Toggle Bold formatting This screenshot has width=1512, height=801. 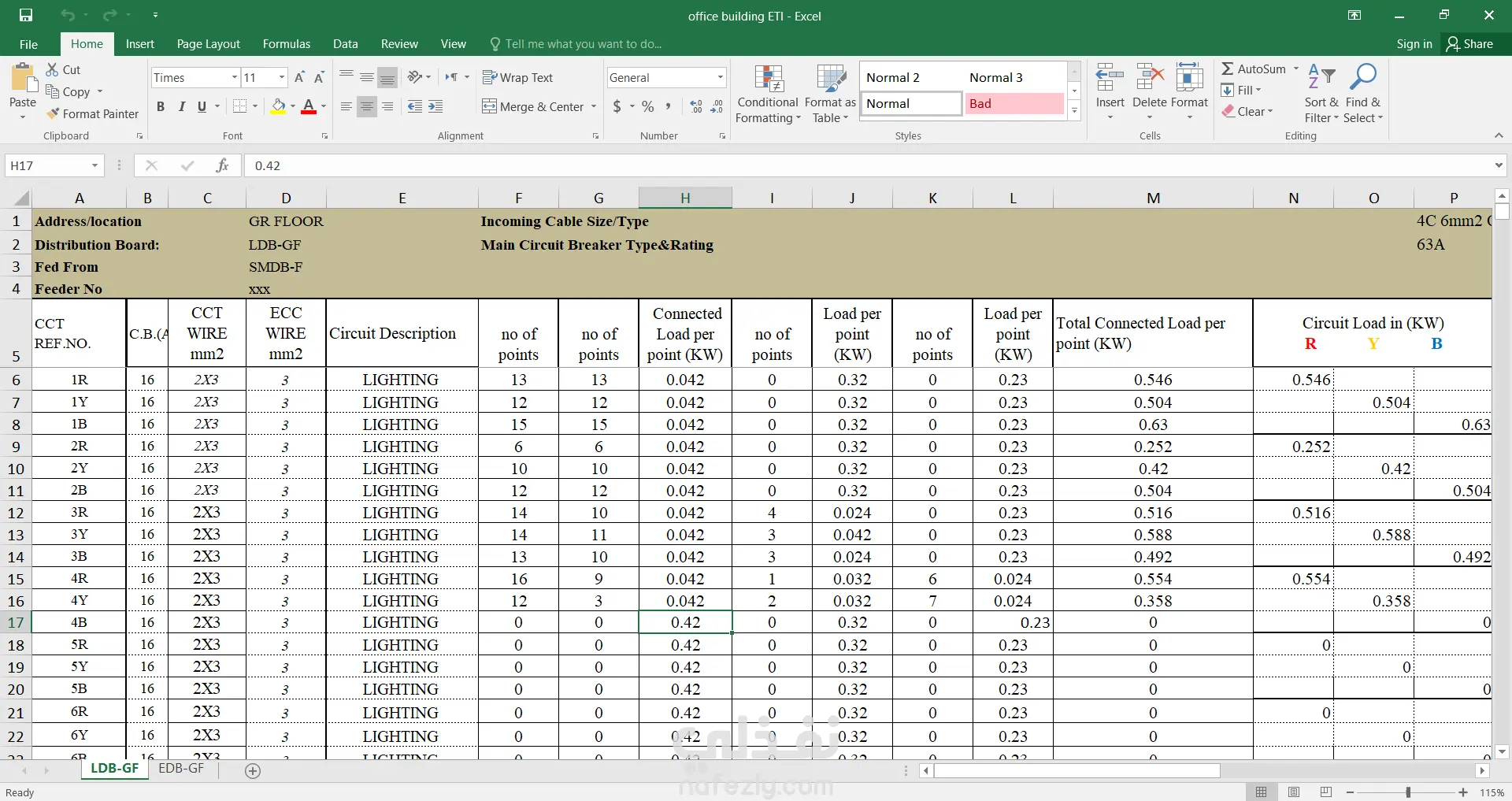point(161,106)
